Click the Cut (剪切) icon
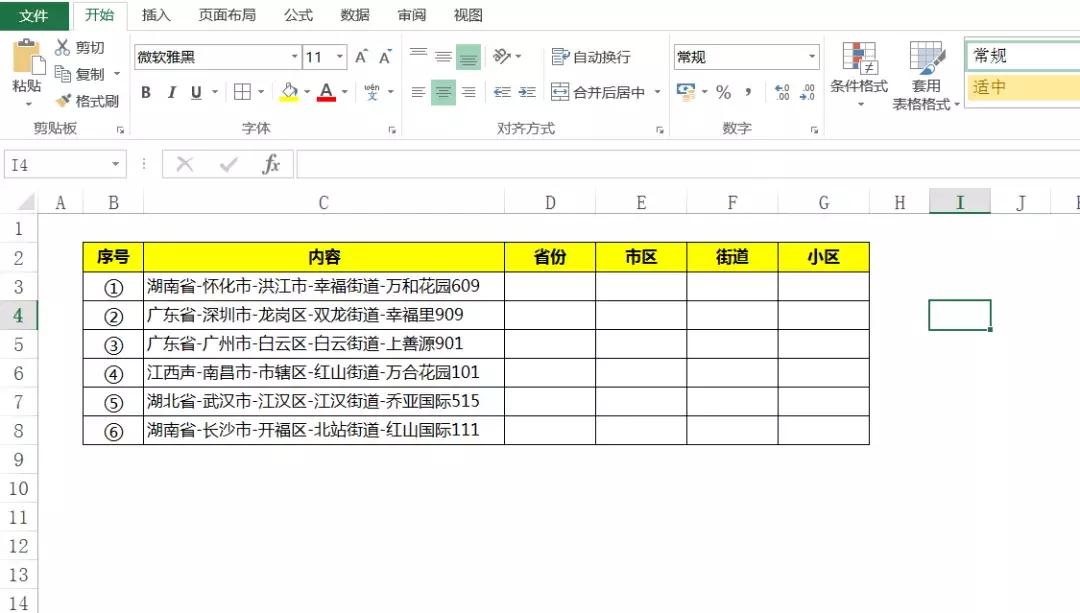This screenshot has width=1080, height=613. [62, 47]
